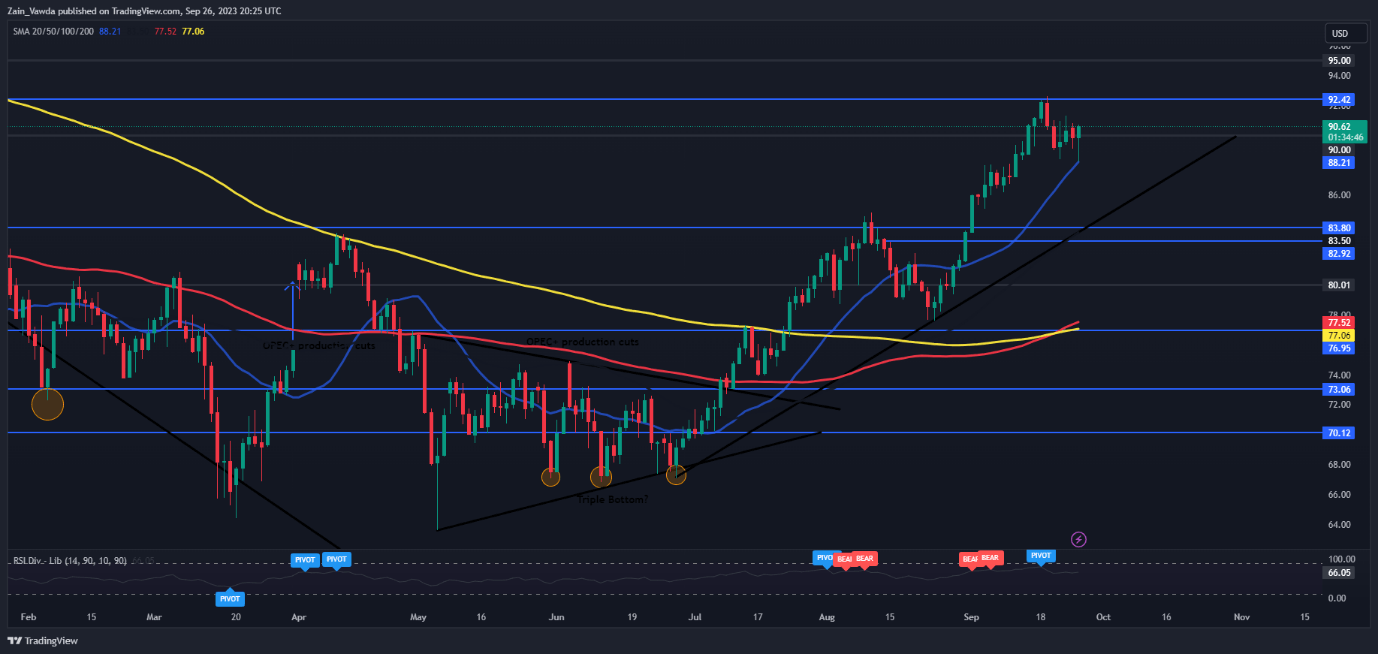Click the rightmost PIVOT marker near Sep 18
1378x654 pixels.
1040,555
